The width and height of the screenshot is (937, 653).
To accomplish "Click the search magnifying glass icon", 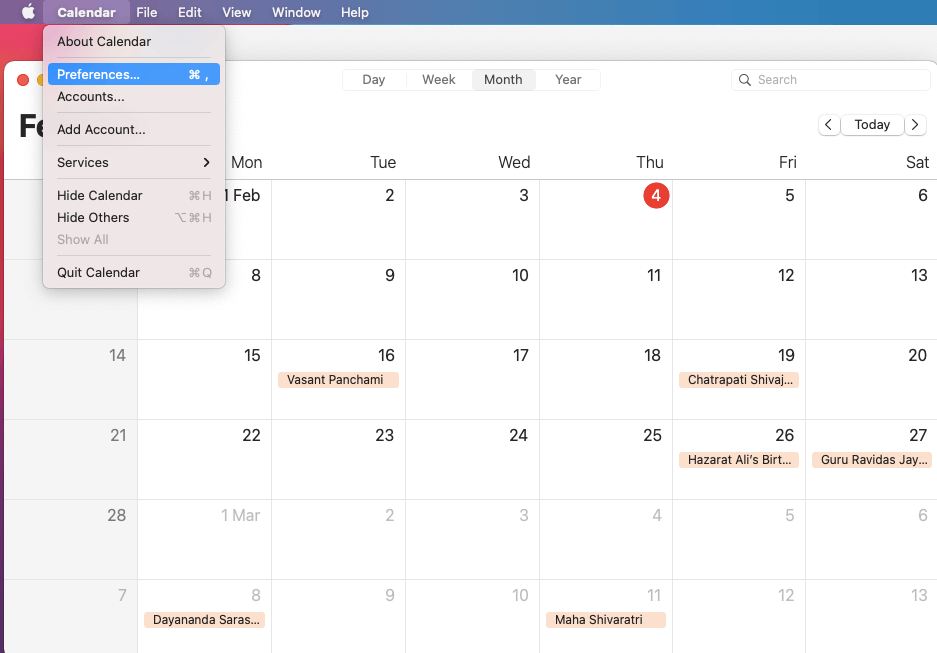I will coord(745,79).
